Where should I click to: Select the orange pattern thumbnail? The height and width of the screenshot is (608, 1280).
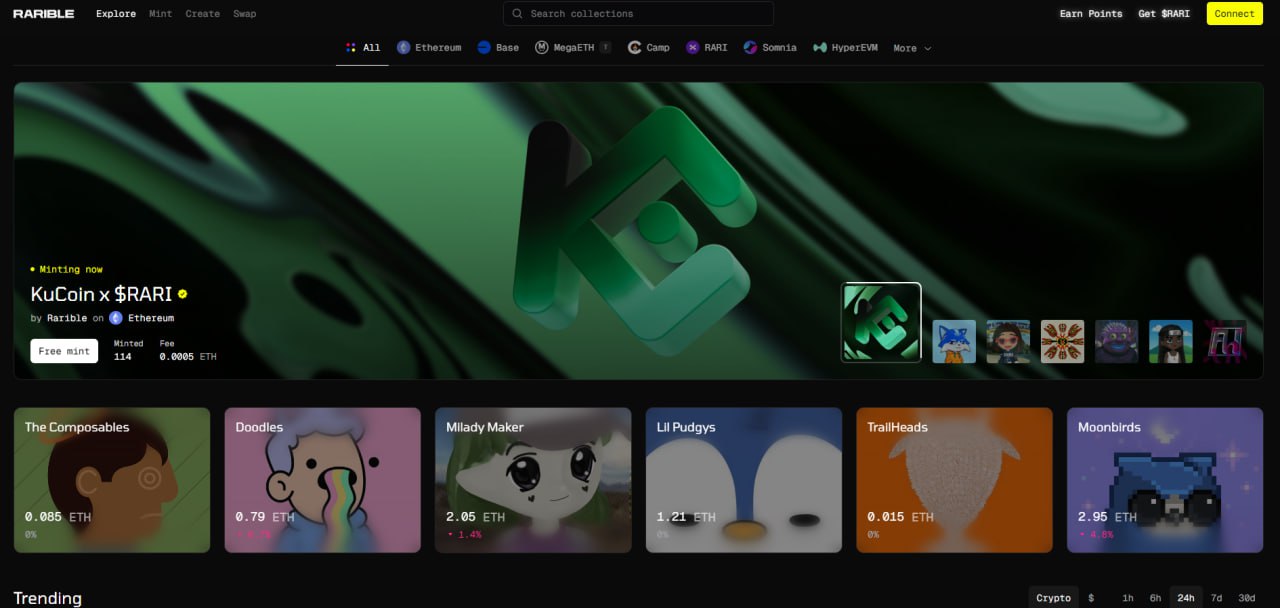pyautogui.click(x=1062, y=341)
